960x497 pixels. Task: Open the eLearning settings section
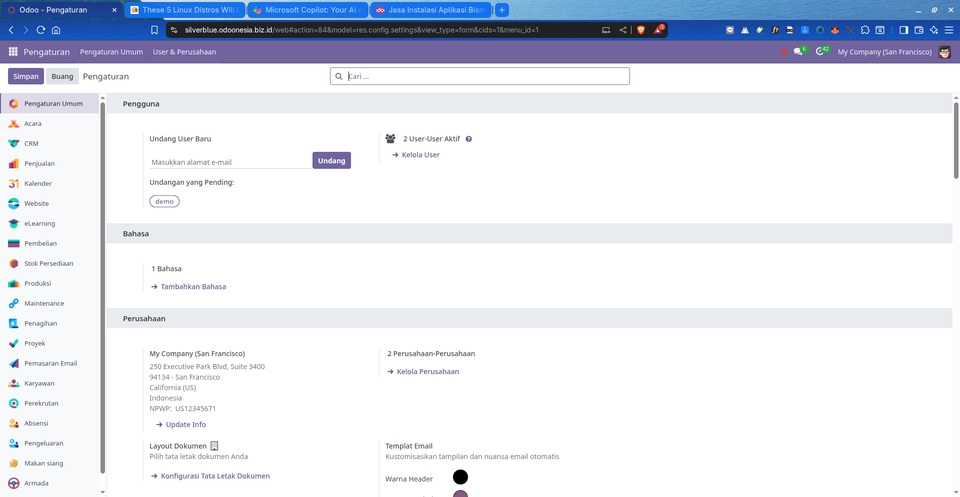[39, 224]
